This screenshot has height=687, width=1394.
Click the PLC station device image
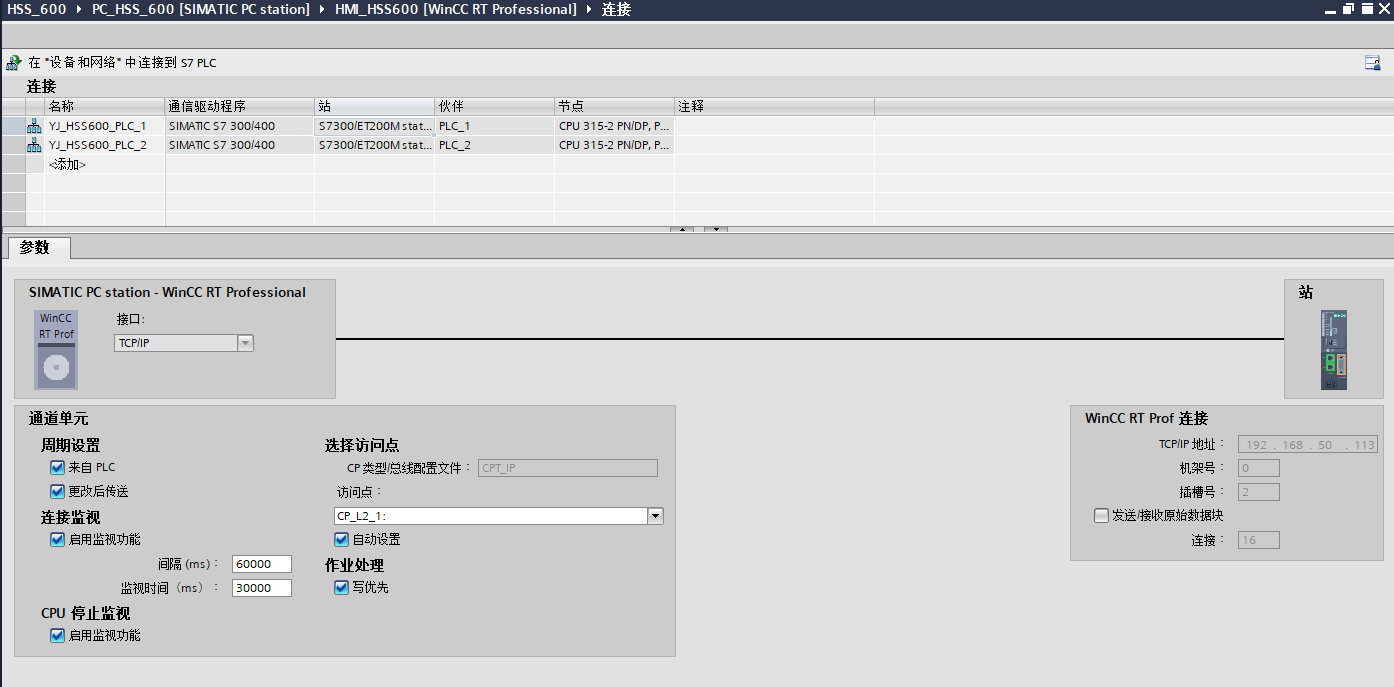point(1333,349)
